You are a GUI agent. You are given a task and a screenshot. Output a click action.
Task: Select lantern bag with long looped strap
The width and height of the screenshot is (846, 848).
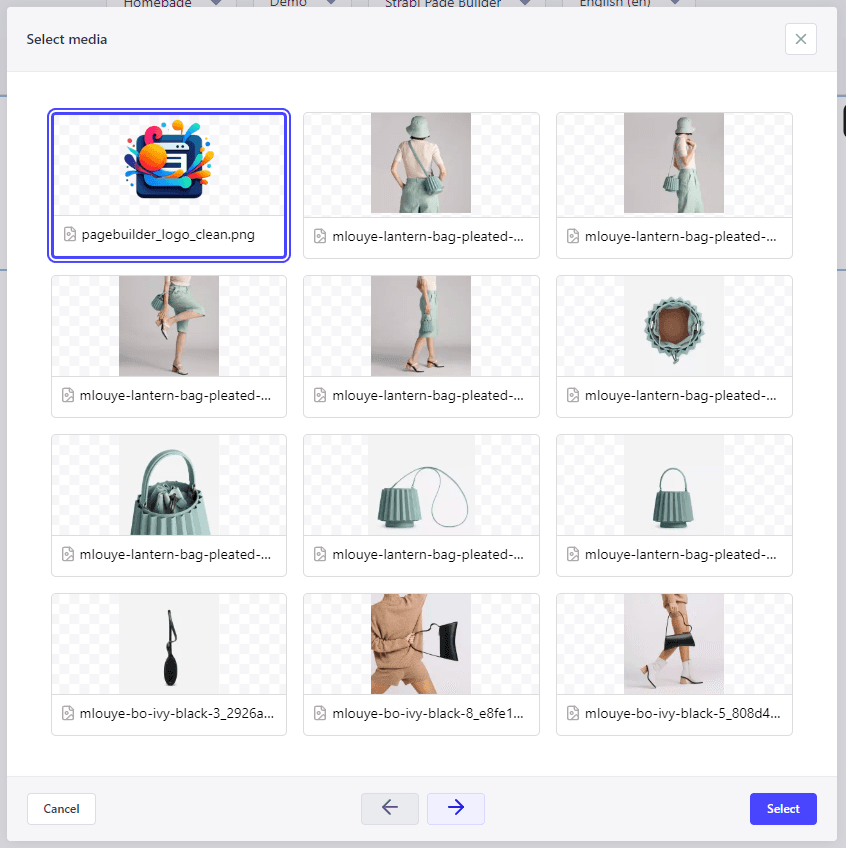(421, 485)
